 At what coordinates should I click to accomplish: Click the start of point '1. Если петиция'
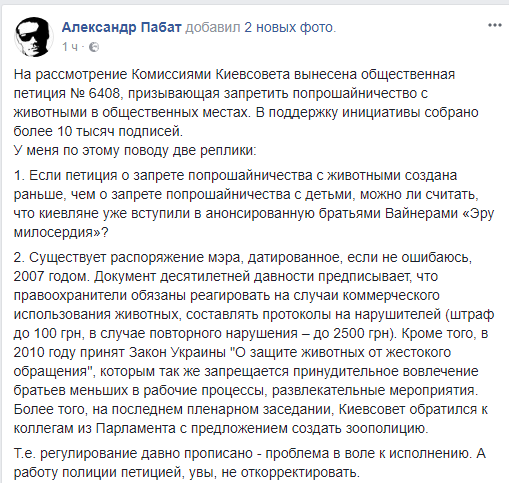tap(66, 175)
